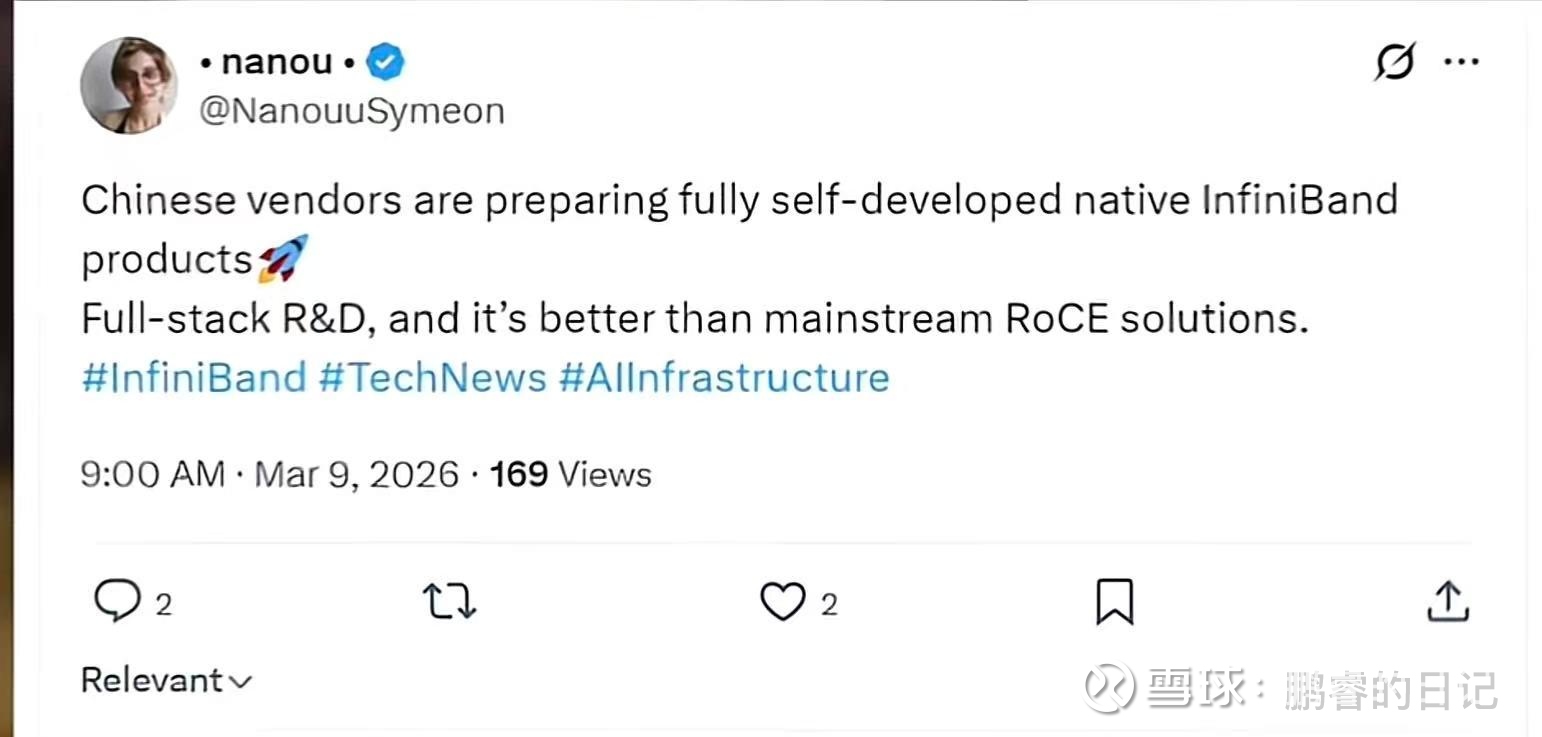Bookmark this post

click(1114, 602)
